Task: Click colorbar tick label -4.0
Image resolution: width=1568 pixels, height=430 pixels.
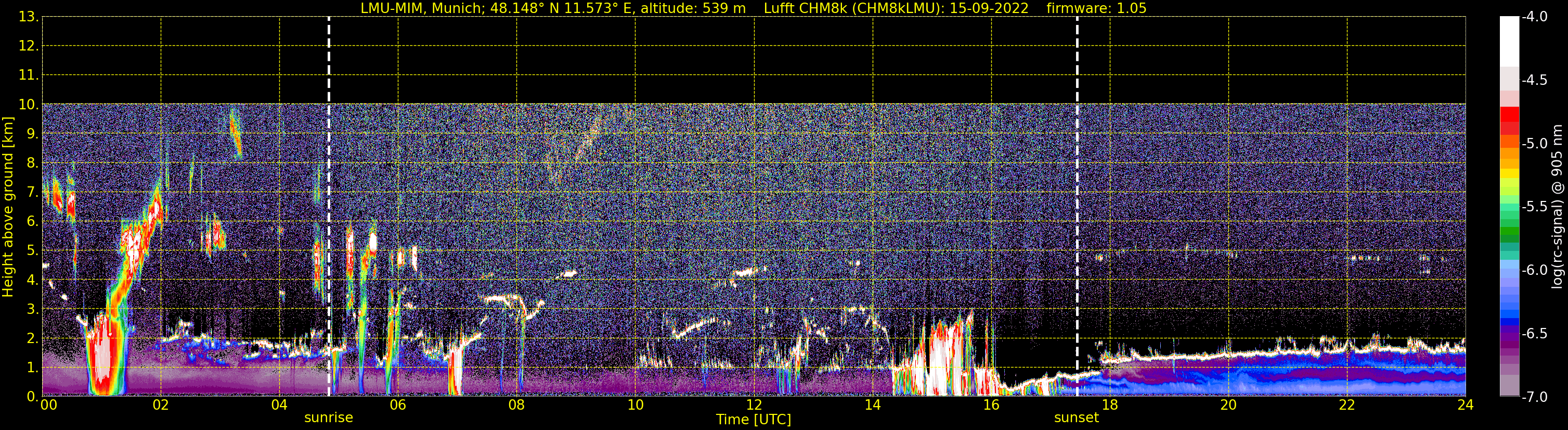Action: (1535, 17)
